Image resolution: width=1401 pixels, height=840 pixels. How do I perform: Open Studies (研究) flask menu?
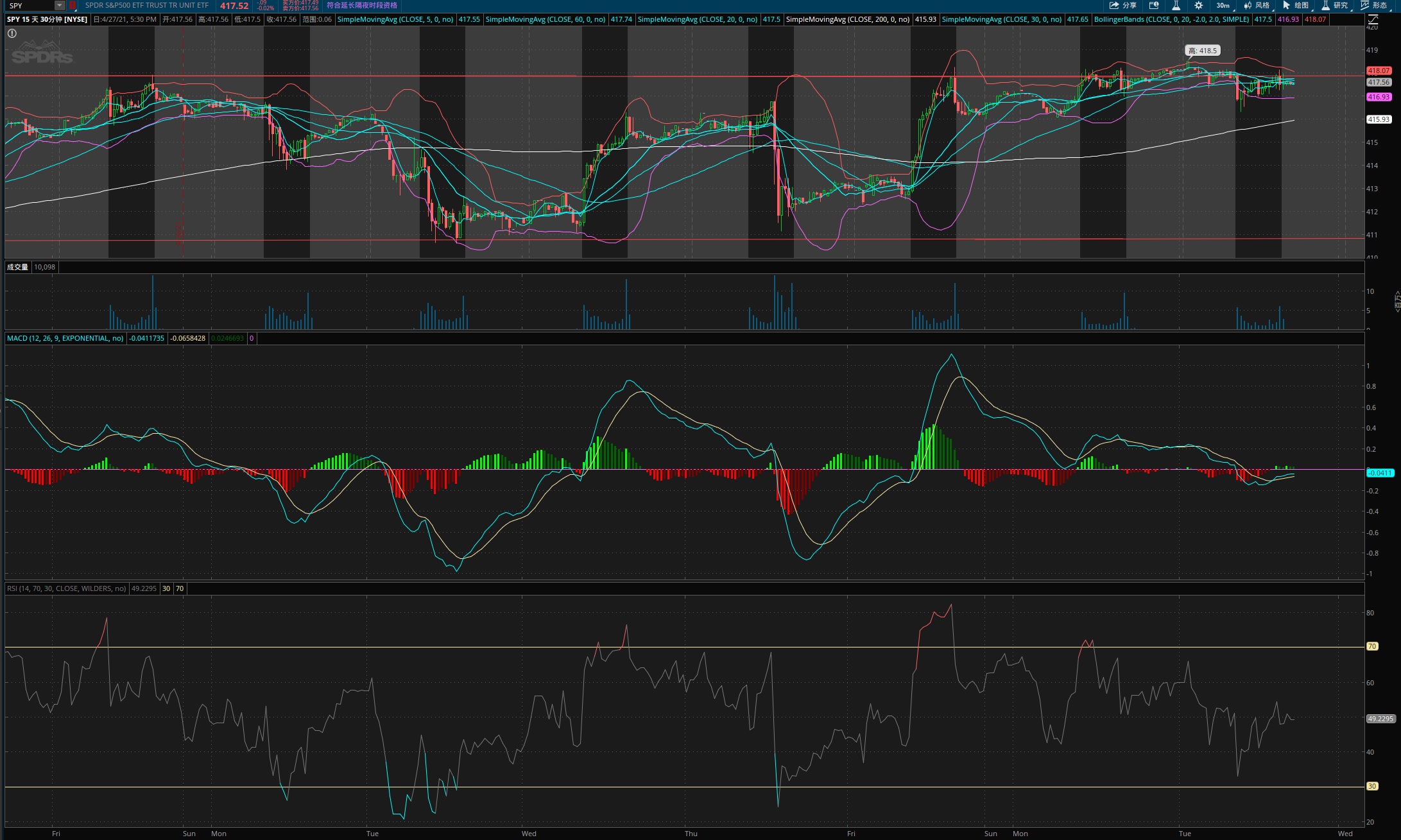(1334, 5)
